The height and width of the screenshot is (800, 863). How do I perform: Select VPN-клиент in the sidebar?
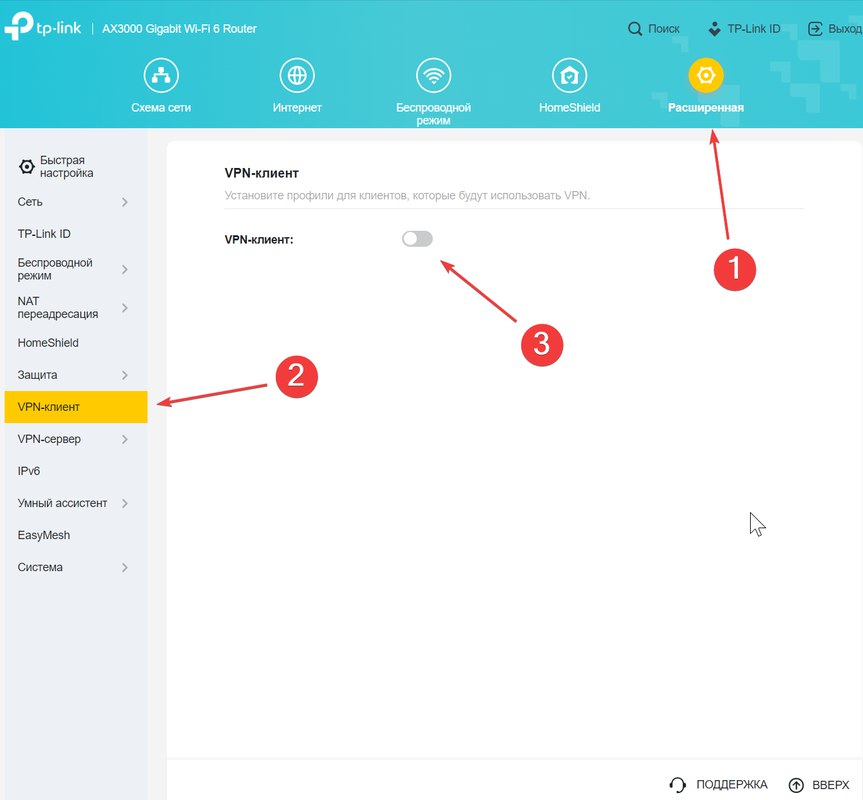click(x=75, y=407)
